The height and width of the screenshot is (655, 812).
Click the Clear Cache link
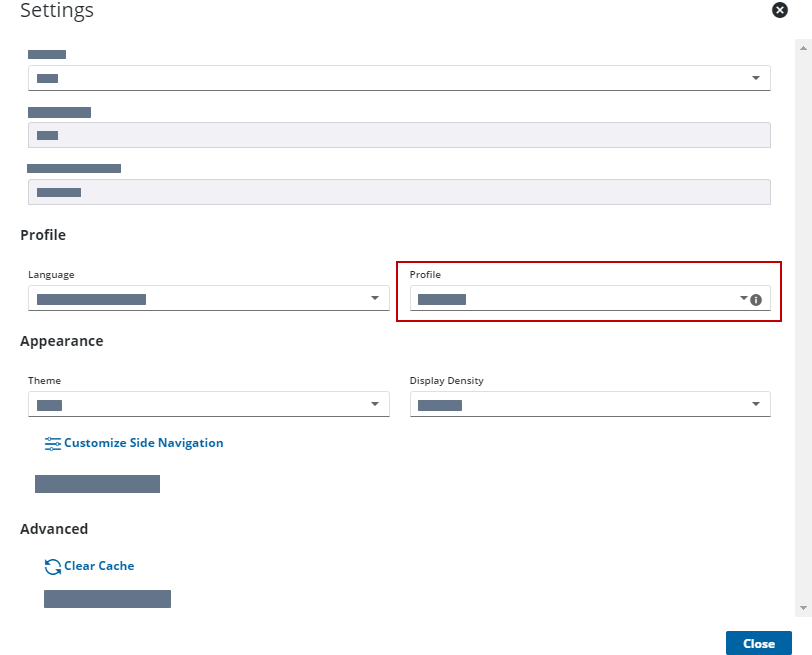99,566
